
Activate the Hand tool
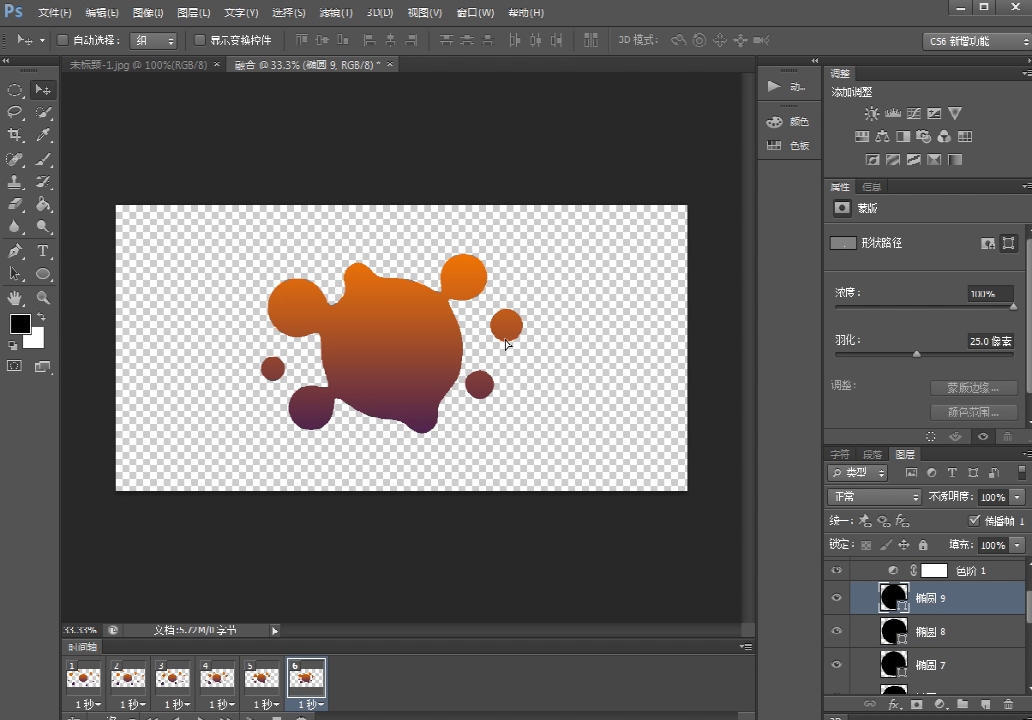[15, 298]
